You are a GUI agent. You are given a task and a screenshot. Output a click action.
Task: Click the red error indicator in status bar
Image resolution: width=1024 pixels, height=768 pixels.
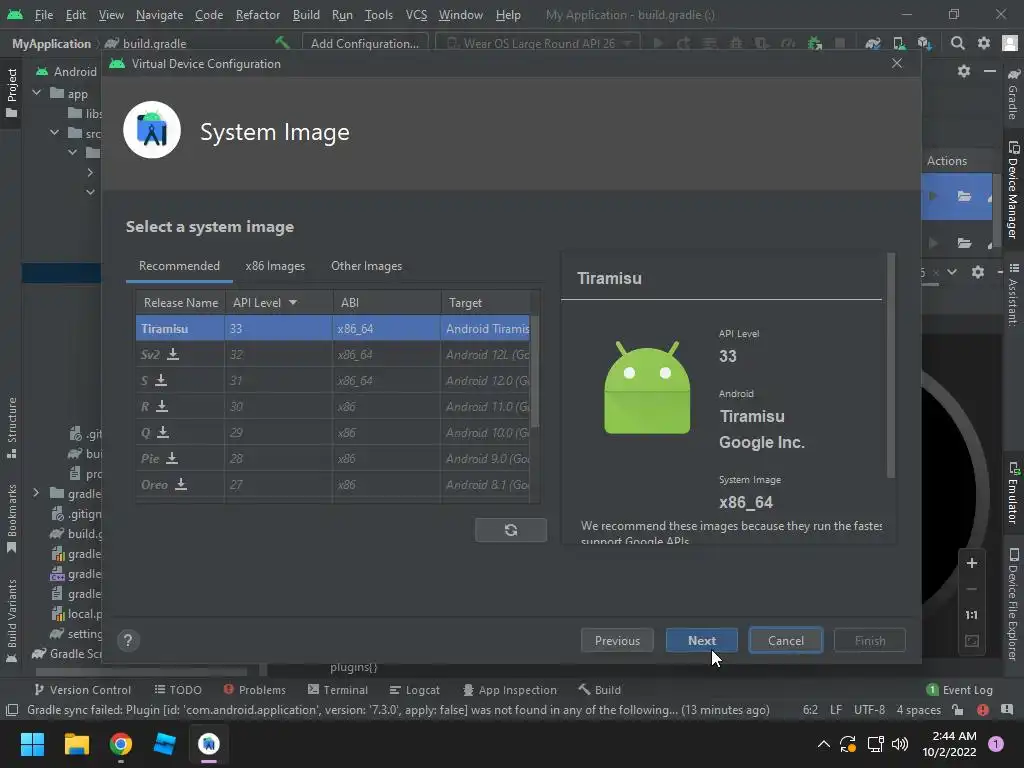coord(983,710)
